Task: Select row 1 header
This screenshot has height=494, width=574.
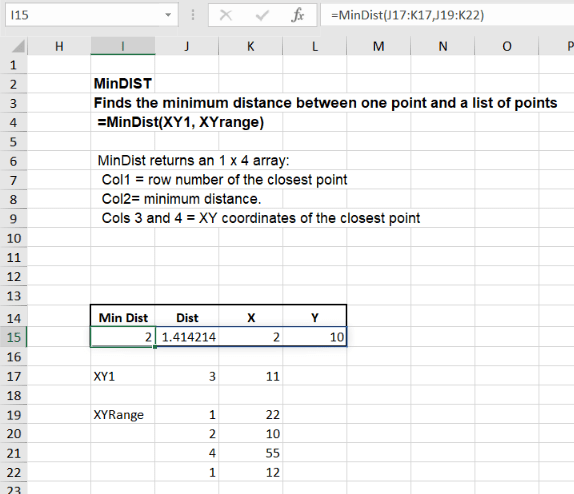Action: 14,65
